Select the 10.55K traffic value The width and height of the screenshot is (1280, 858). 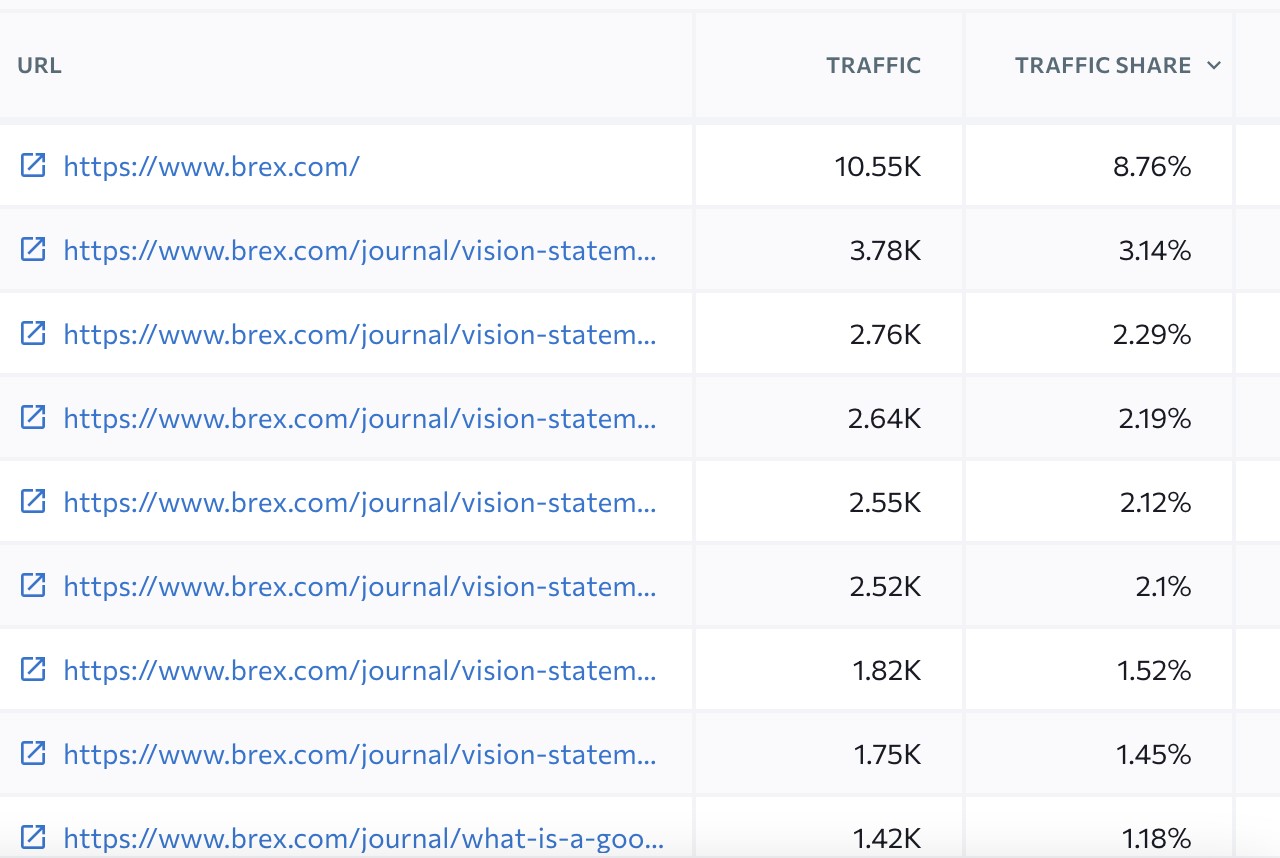tap(878, 166)
